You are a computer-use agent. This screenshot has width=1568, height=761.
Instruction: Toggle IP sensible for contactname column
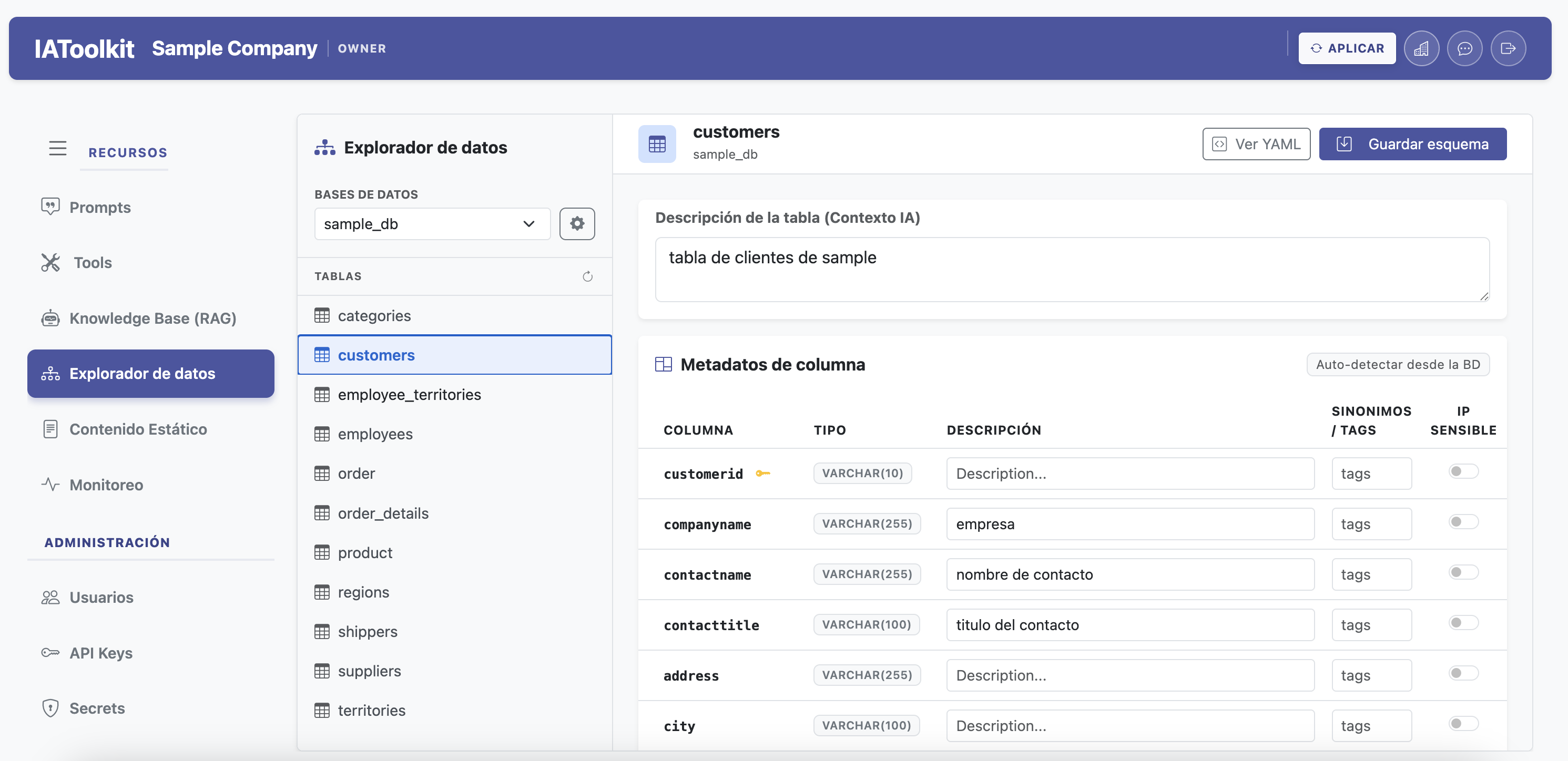tap(1463, 572)
